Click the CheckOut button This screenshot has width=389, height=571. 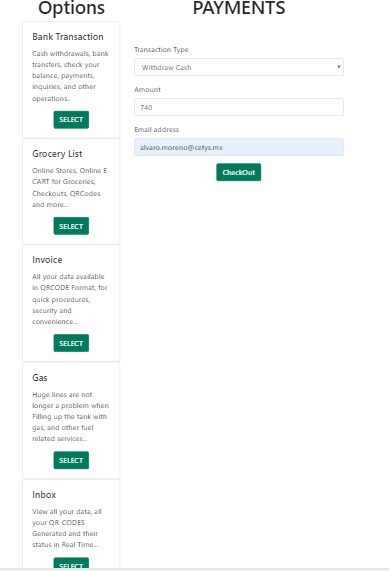[x=239, y=172]
